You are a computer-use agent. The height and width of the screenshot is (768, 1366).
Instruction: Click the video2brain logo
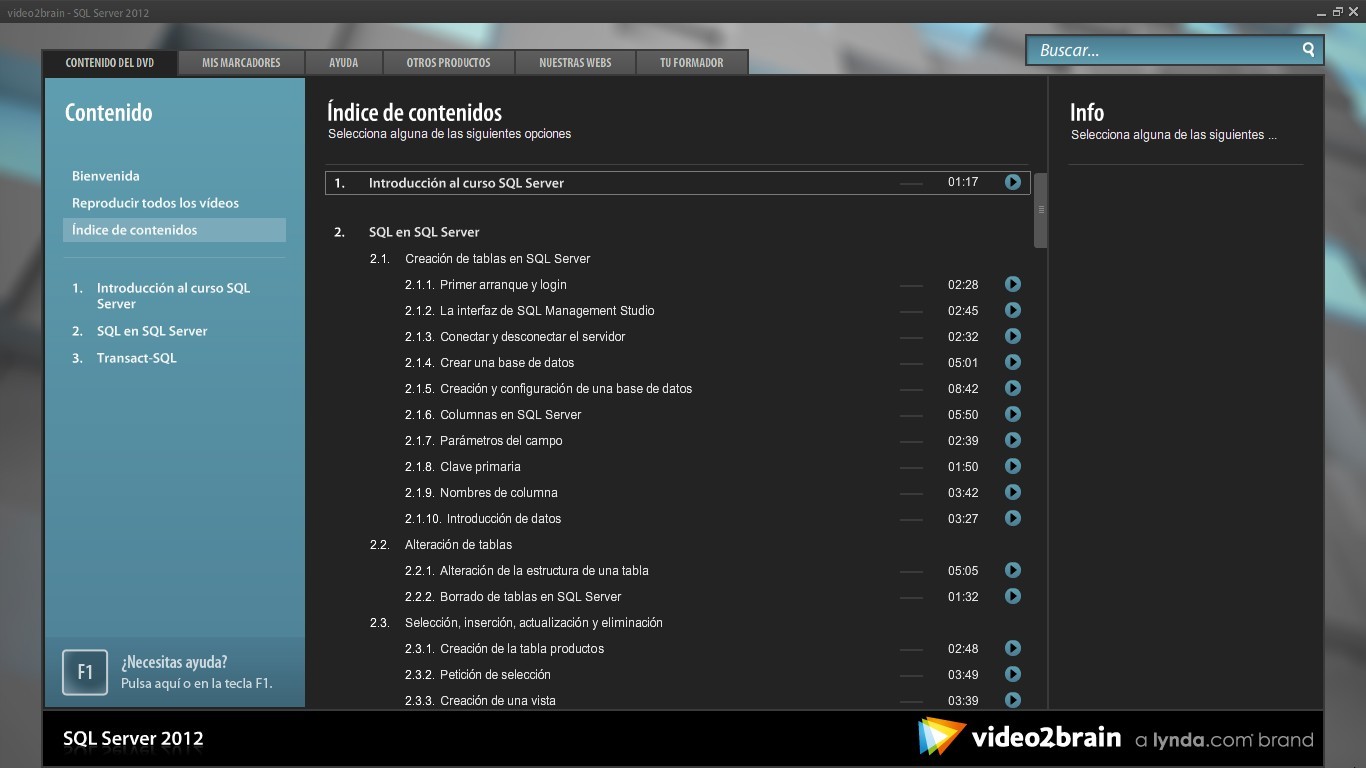tap(1019, 738)
